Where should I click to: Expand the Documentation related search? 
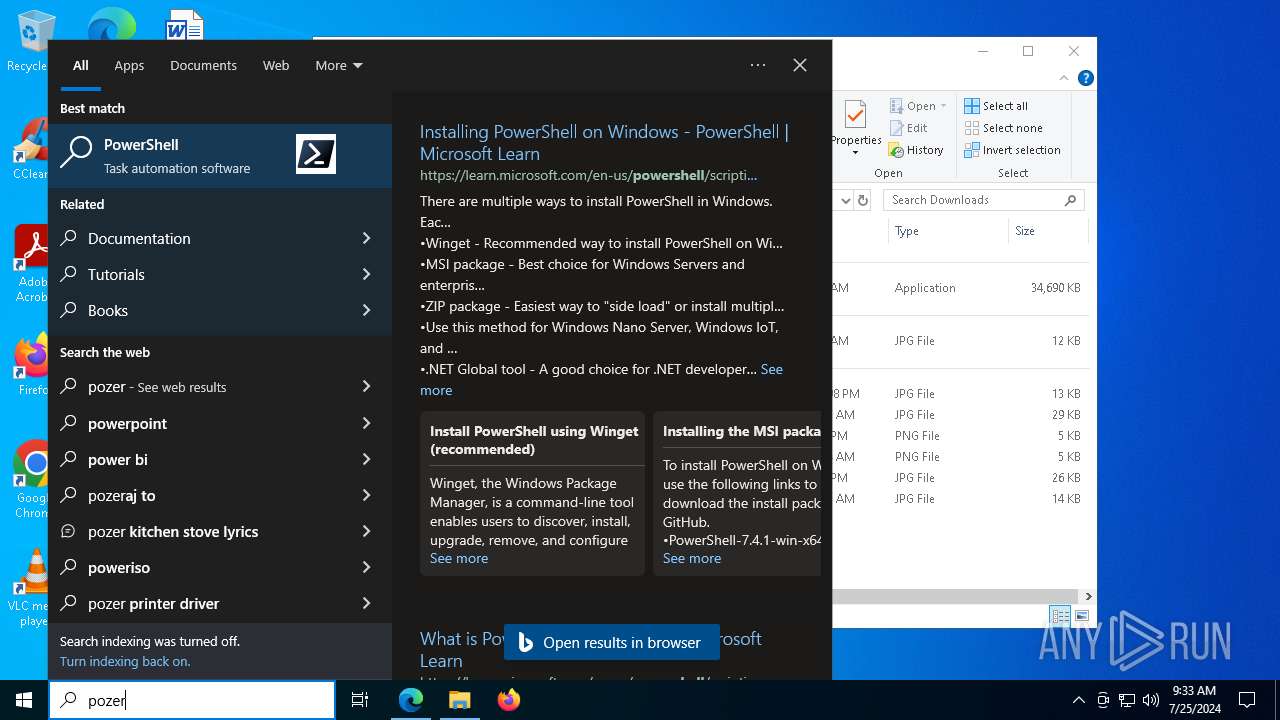(x=366, y=238)
